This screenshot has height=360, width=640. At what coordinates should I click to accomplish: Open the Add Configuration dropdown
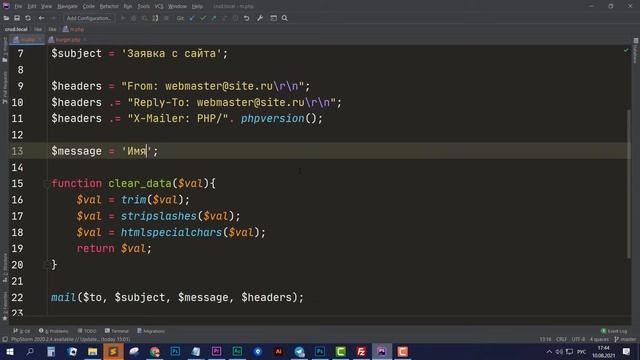89,18
